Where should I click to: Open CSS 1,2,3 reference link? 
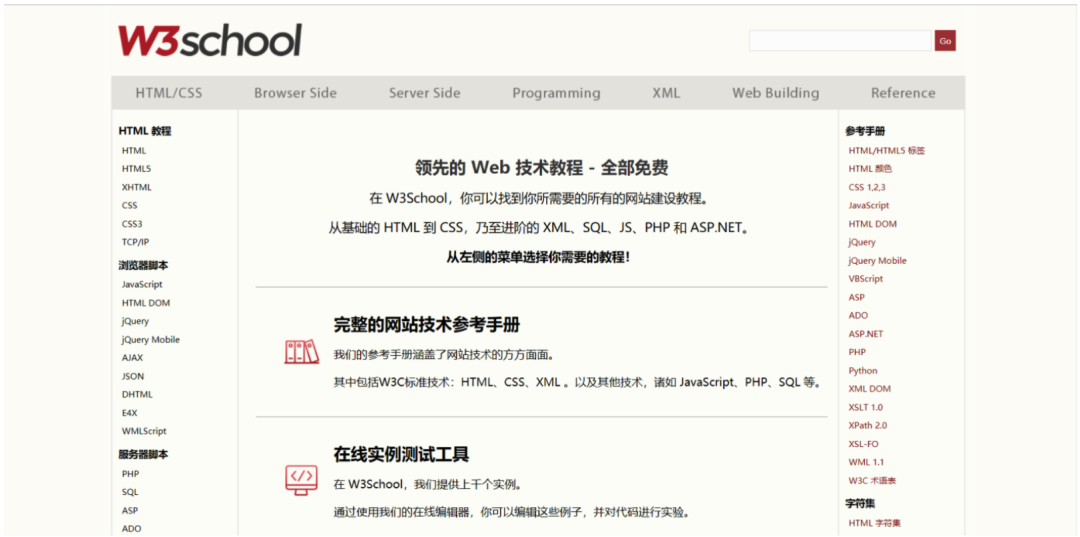pyautogui.click(x=866, y=187)
